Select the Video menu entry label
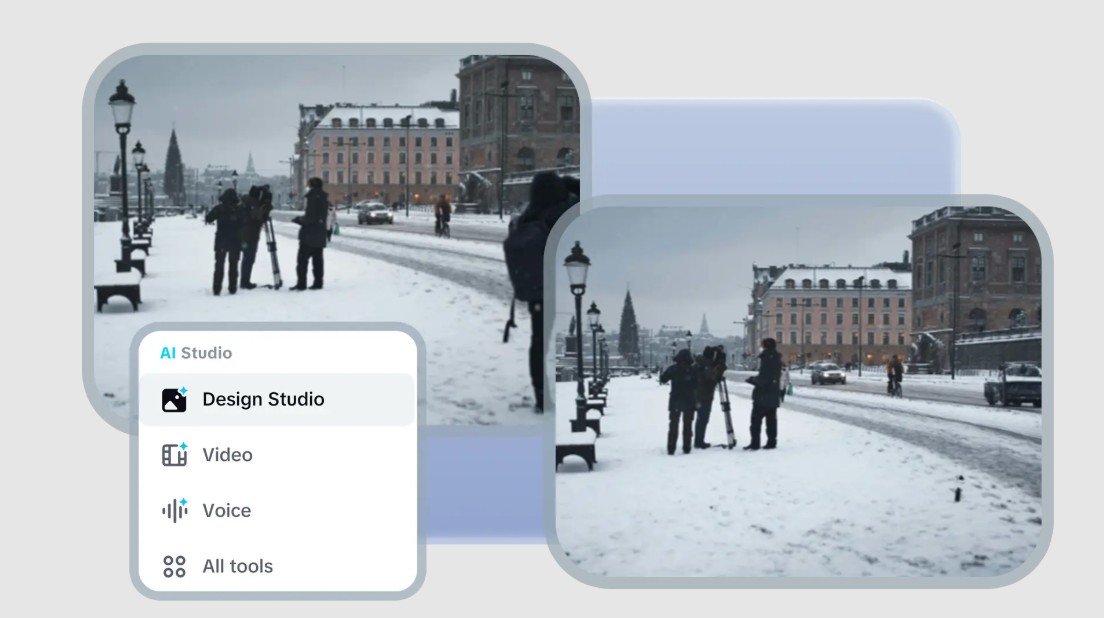This screenshot has width=1104, height=618. coord(227,455)
